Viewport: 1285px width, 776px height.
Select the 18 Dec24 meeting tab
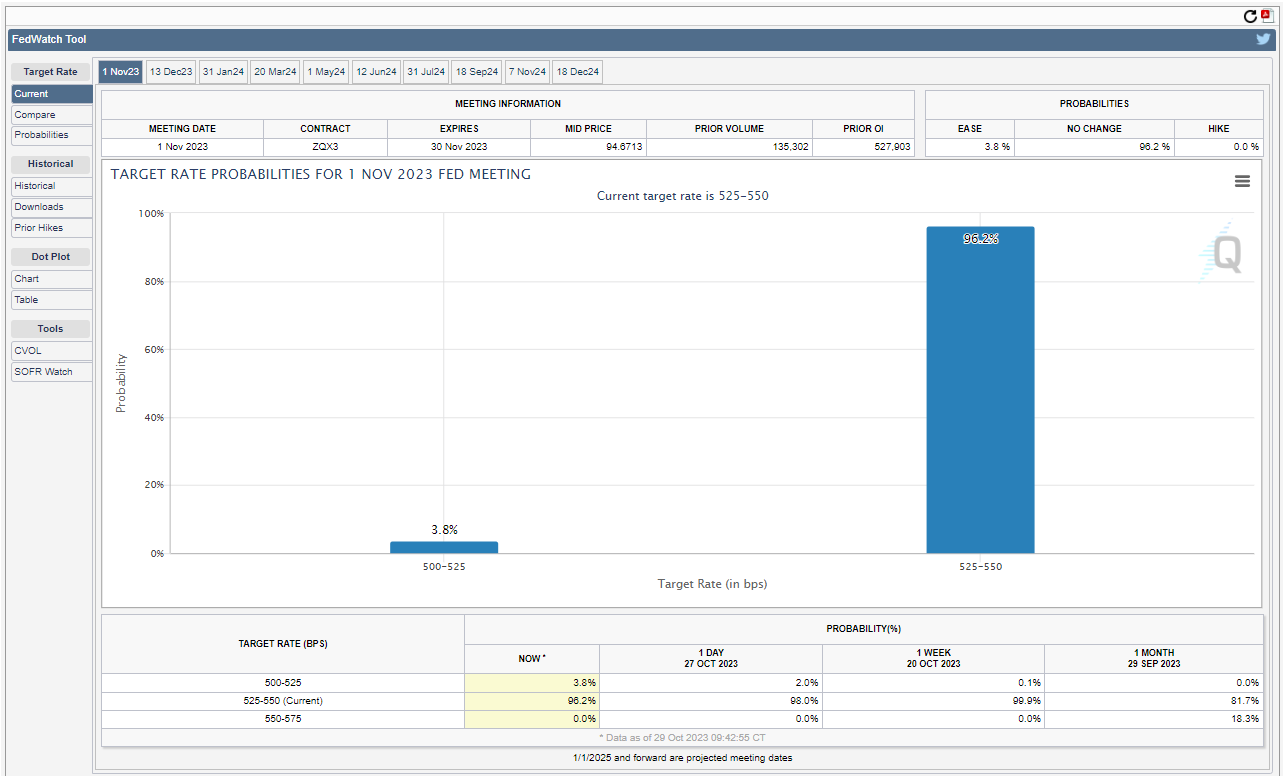pyautogui.click(x=577, y=72)
